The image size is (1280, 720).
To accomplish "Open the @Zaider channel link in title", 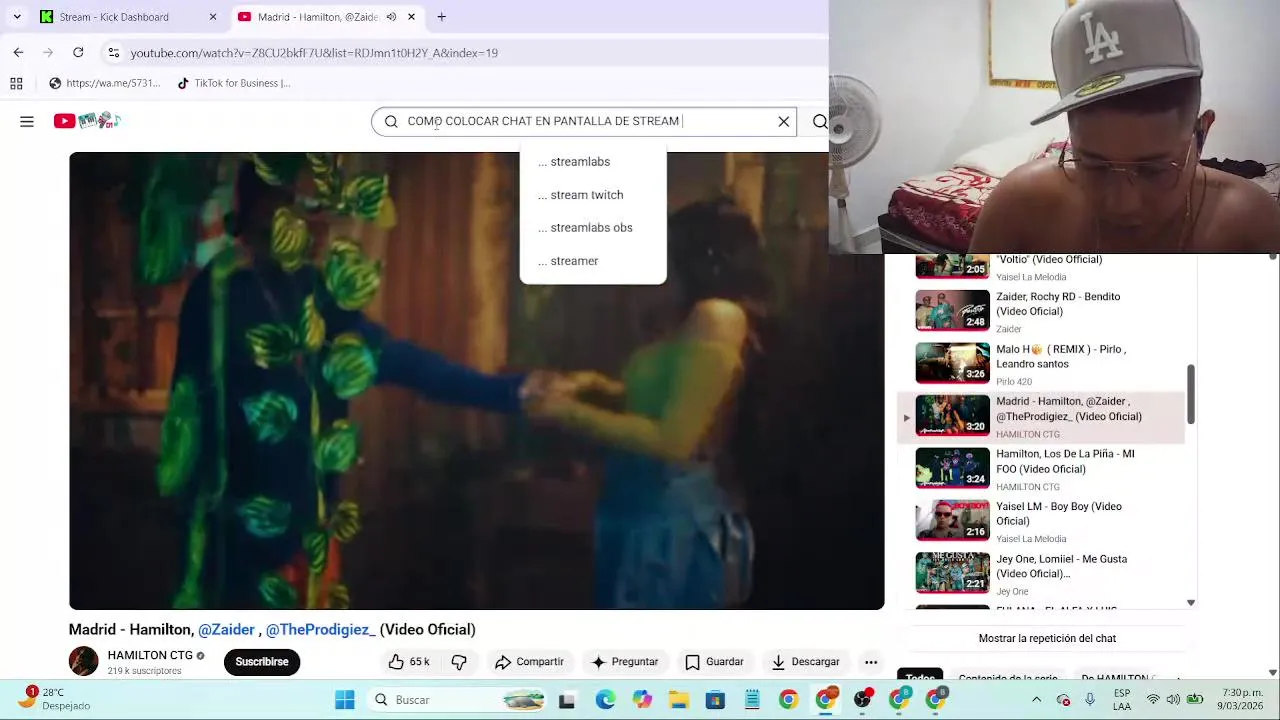I will [x=226, y=629].
